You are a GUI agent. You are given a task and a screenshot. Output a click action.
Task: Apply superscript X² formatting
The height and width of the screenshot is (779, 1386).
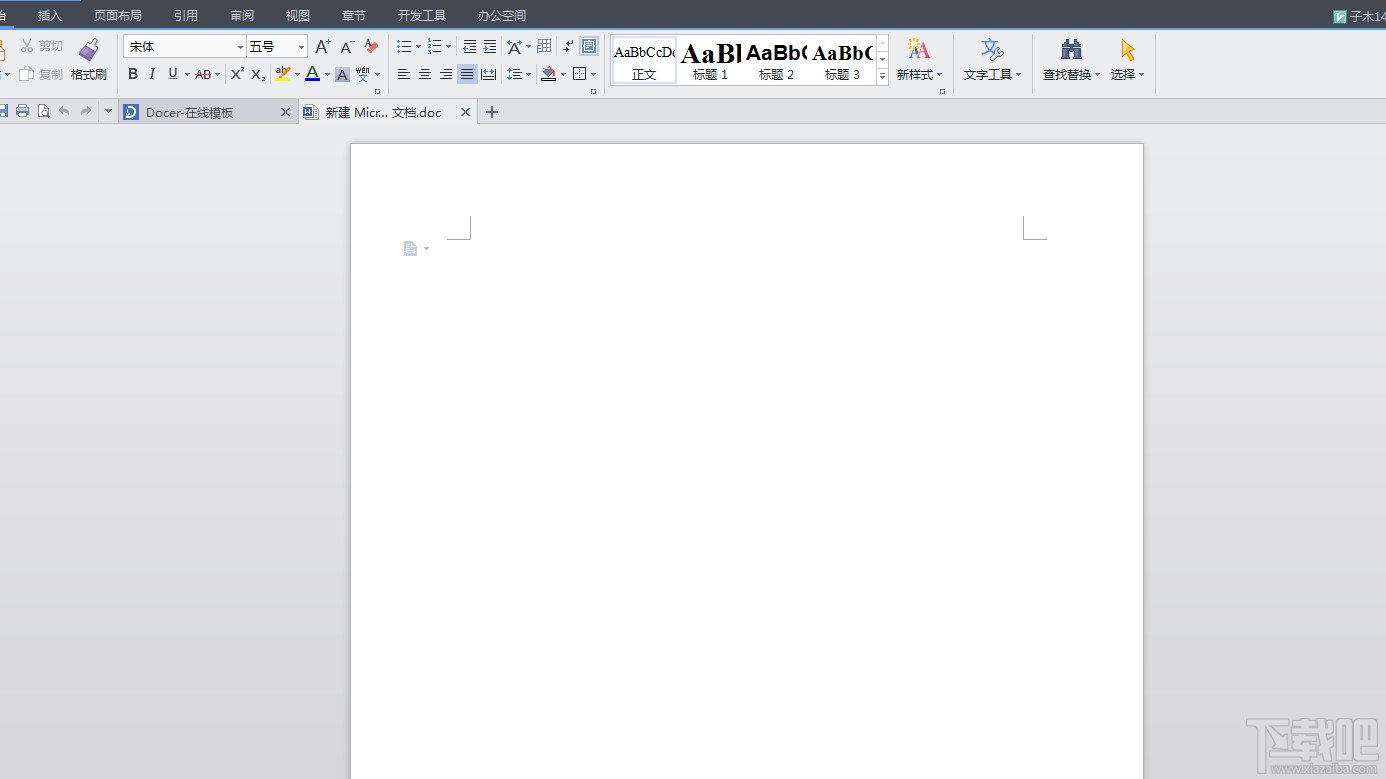point(237,74)
